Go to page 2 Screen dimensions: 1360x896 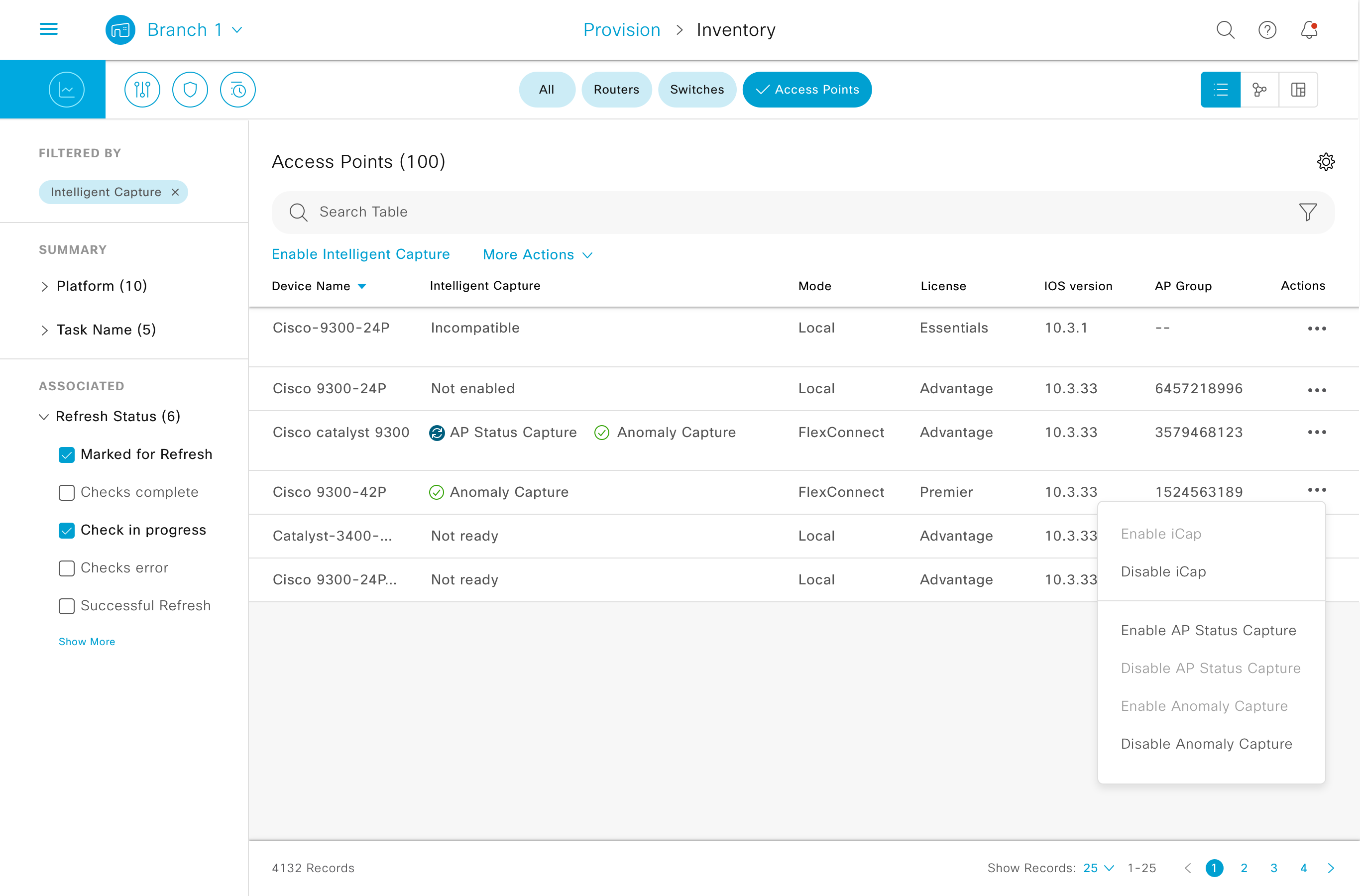click(x=1244, y=868)
